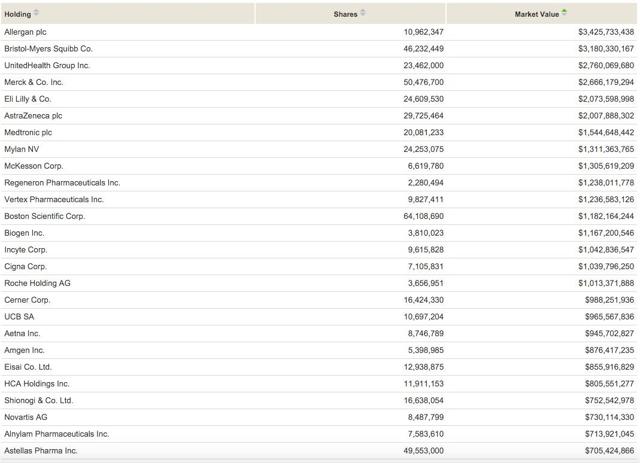Select Merck & Co. Inc. holding name
Screen dimensions: 640x463
[33, 82]
